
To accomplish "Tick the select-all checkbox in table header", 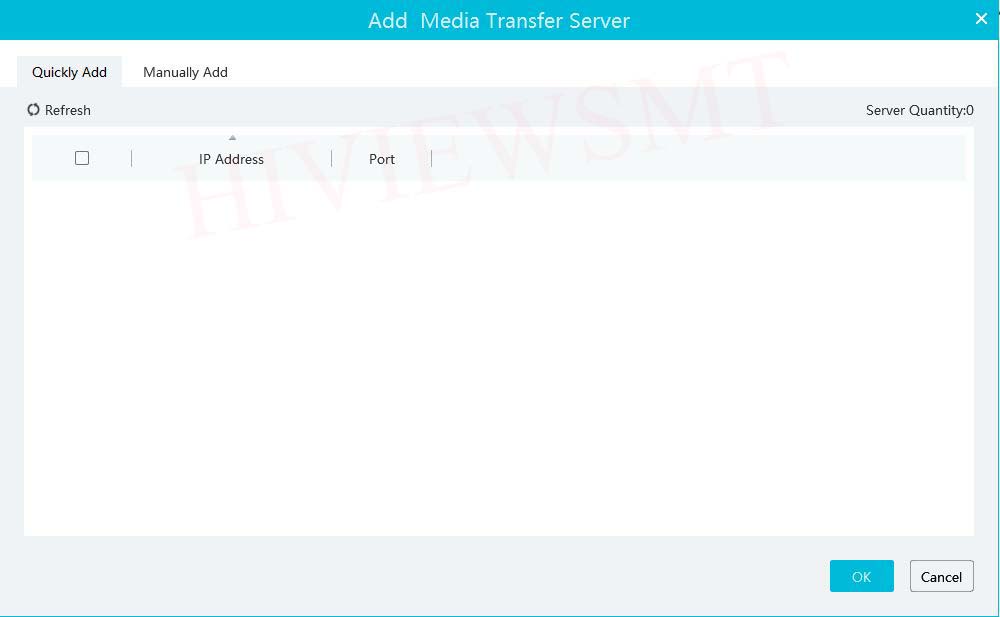I will (82, 158).
